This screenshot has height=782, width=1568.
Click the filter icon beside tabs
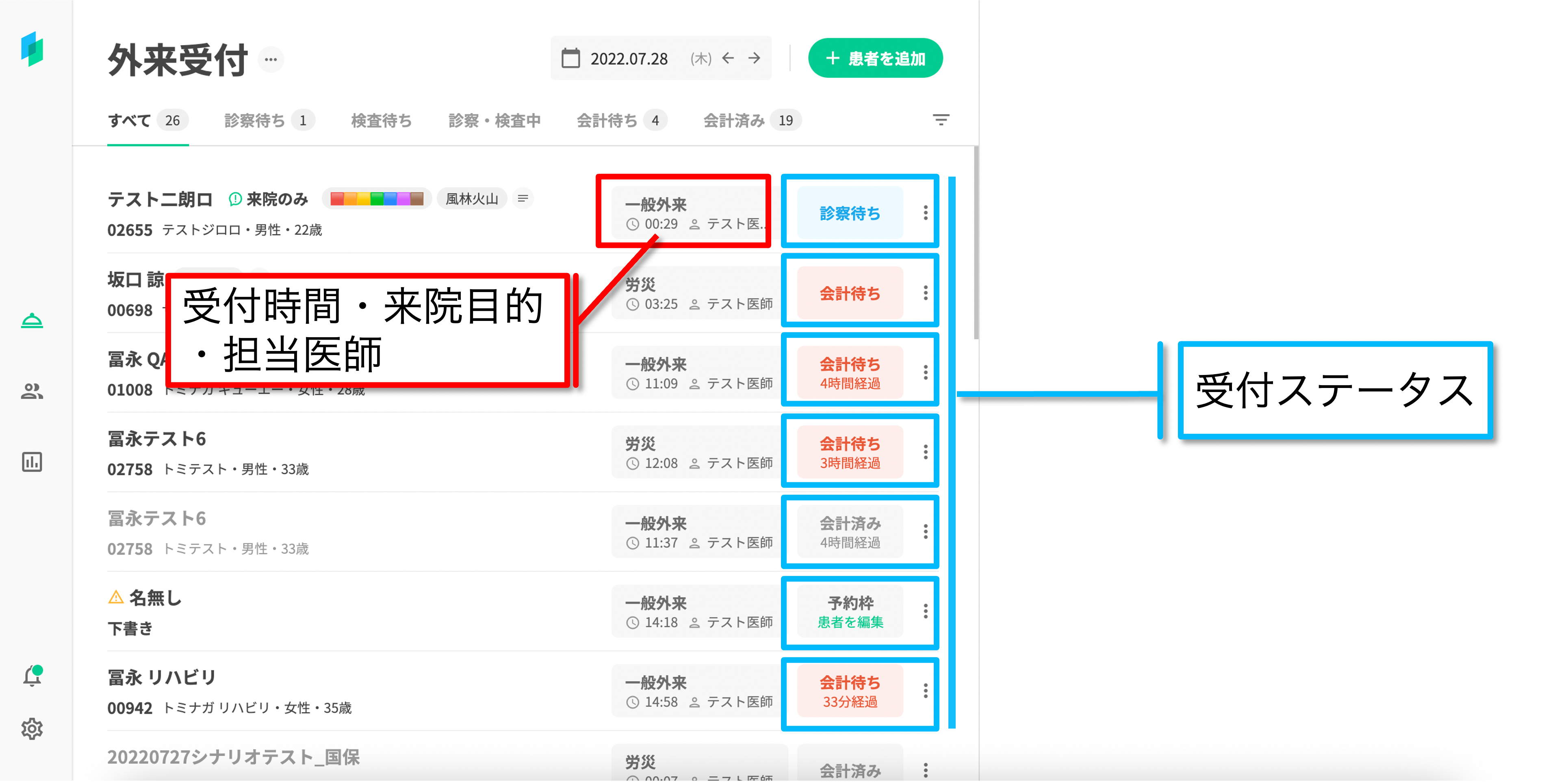[x=941, y=120]
